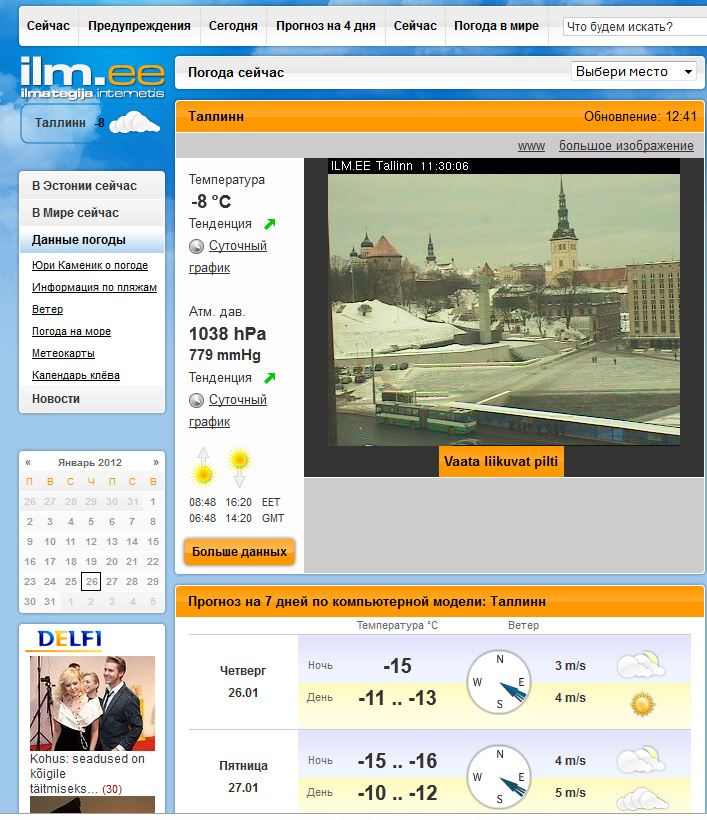
Task: Click the DELFI news photo
Action: coord(92,703)
